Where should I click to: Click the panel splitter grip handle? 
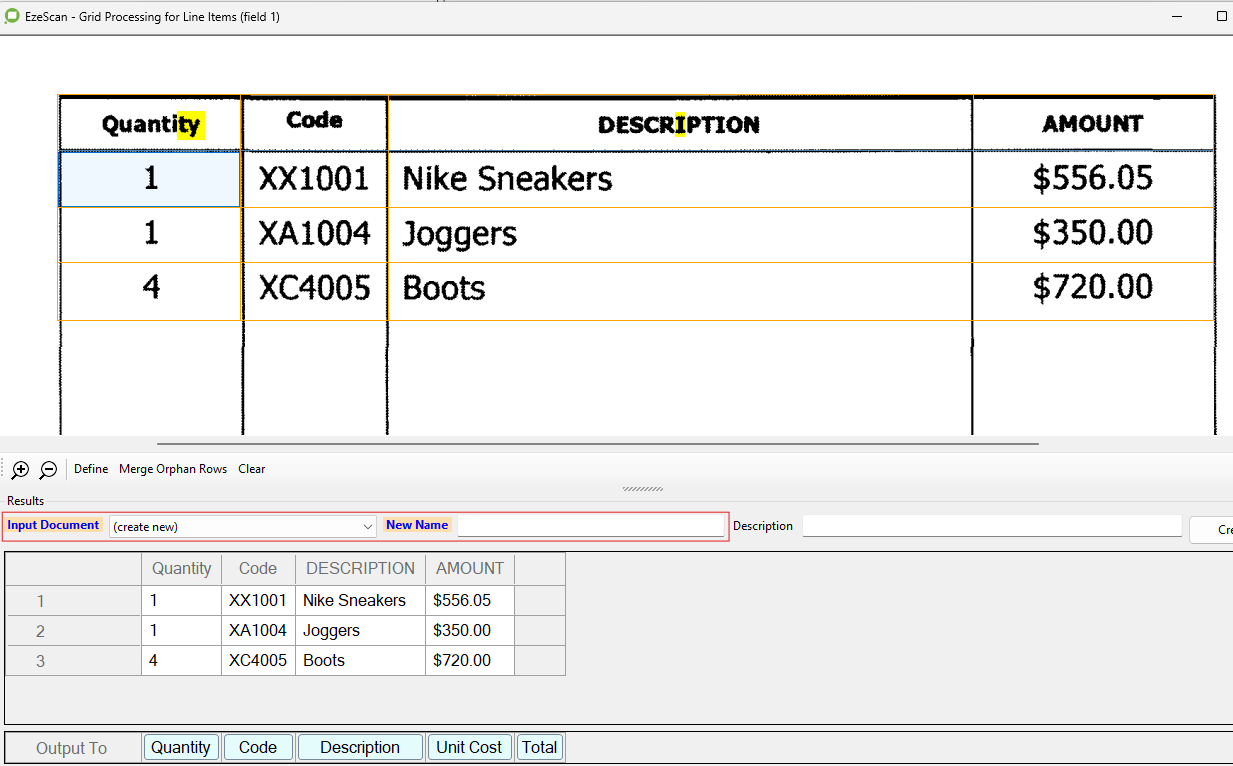(x=642, y=489)
